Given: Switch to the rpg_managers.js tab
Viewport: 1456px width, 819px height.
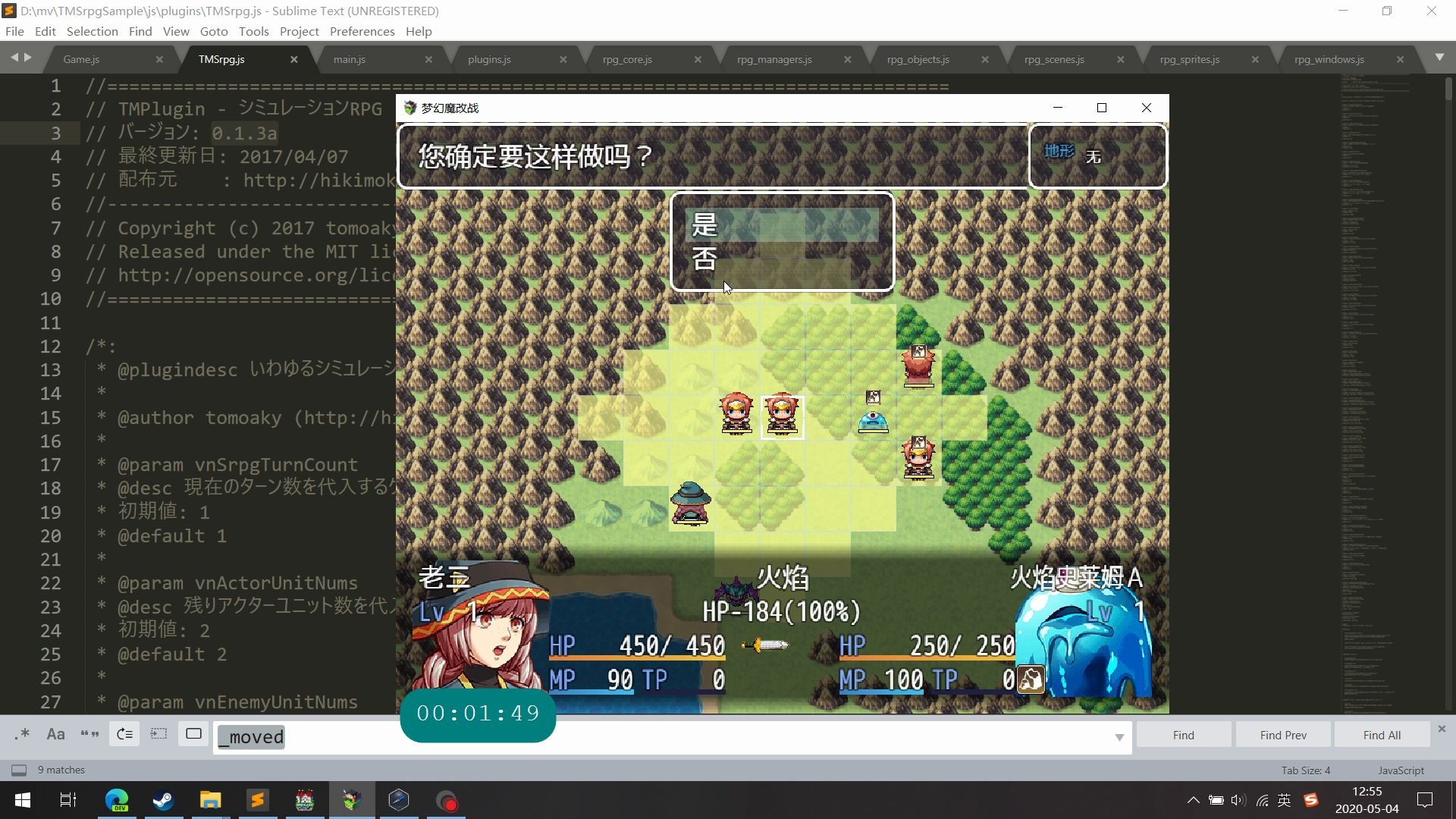Looking at the screenshot, I should pos(773,58).
